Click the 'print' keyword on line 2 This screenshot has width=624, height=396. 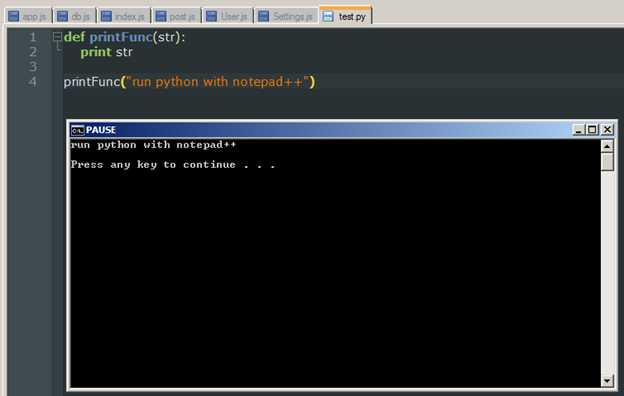[x=96, y=52]
